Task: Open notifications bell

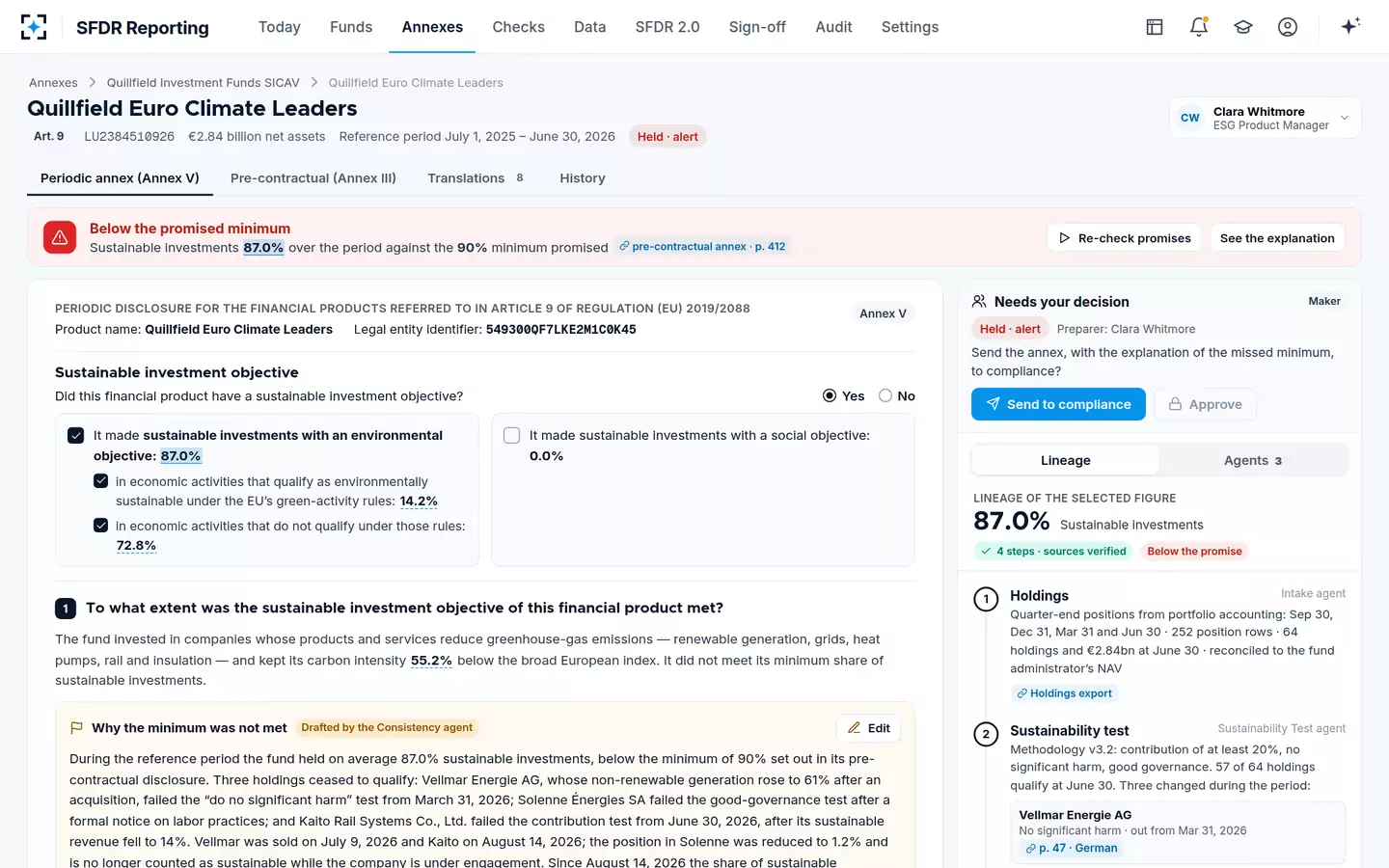Action: click(x=1199, y=27)
